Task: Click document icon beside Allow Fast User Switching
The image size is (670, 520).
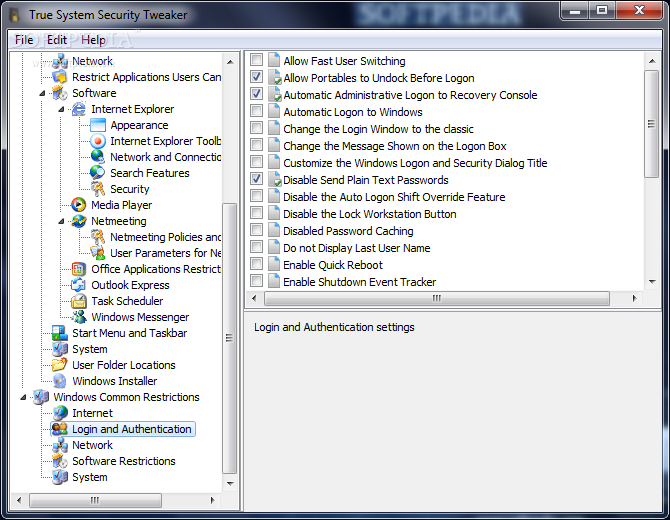Action: pyautogui.click(x=274, y=60)
